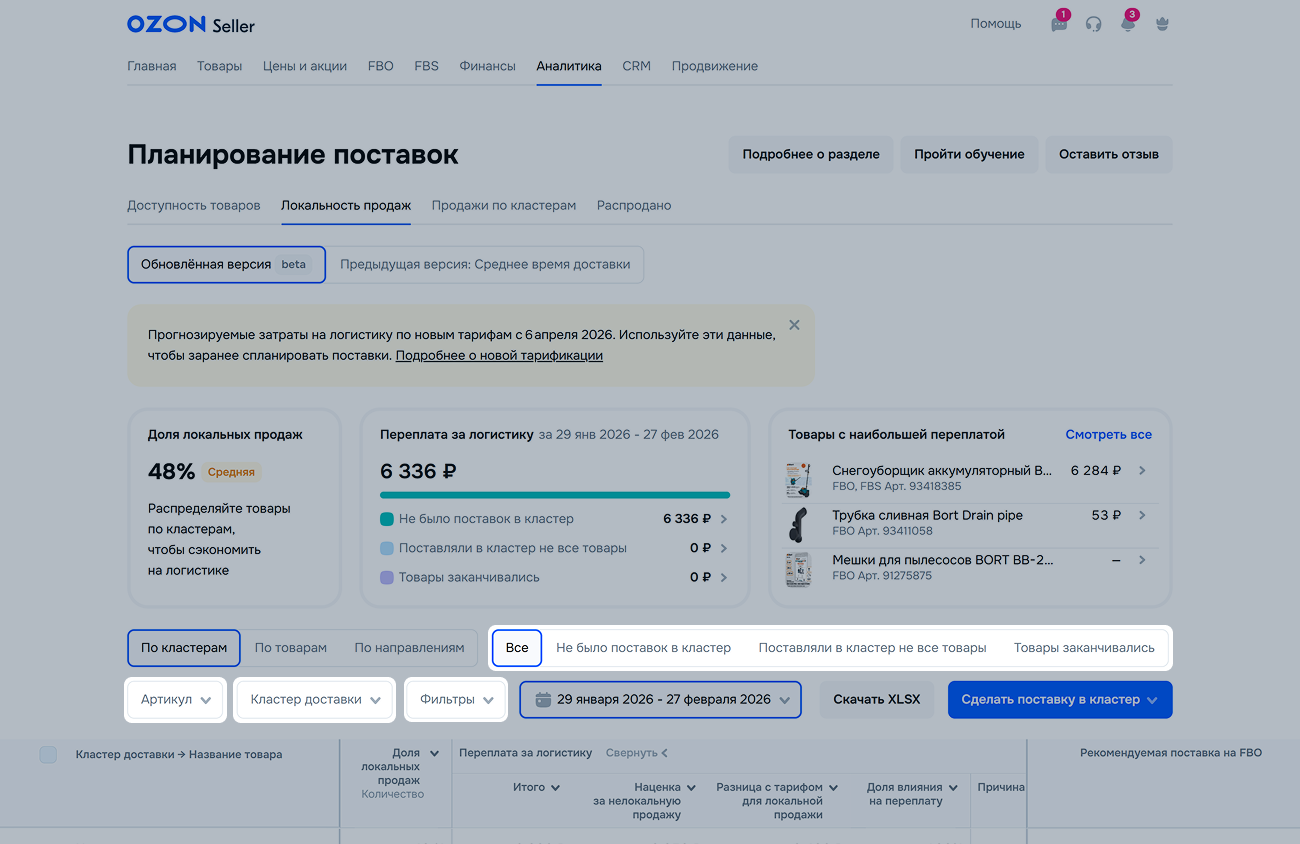Choose 'Товары заканчивались' filter option

tap(1084, 648)
